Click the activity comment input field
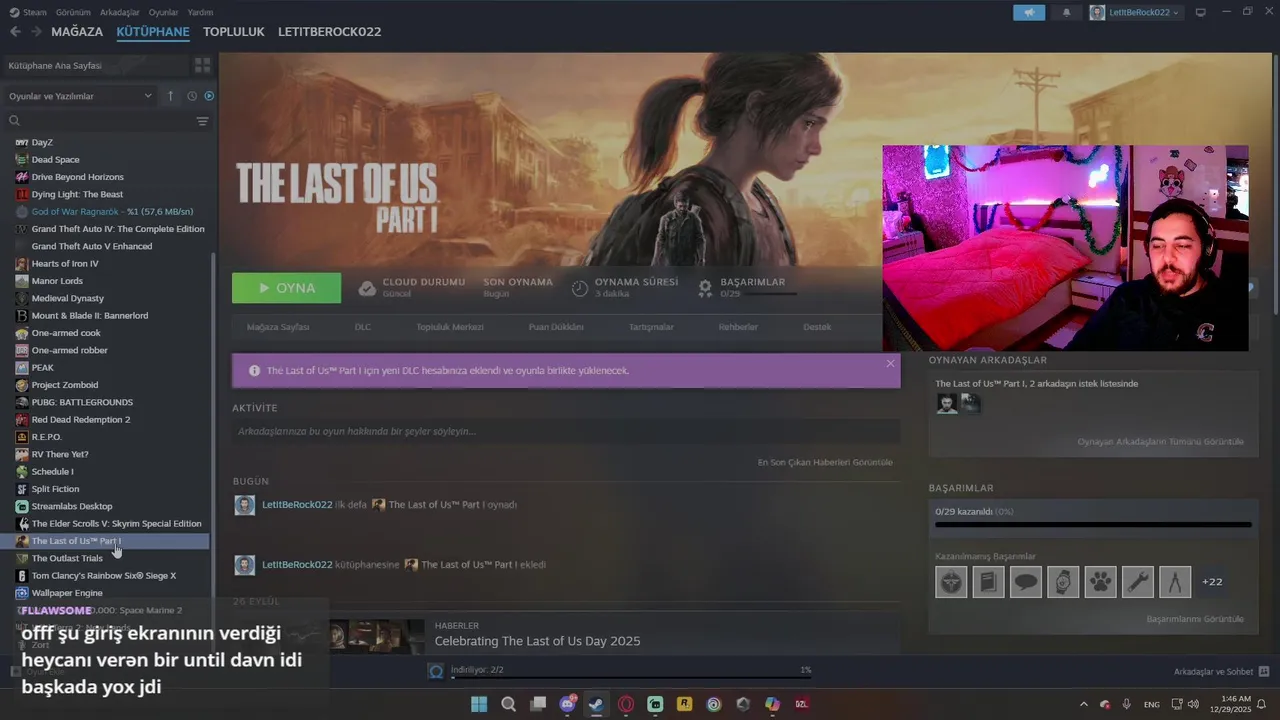 pyautogui.click(x=566, y=431)
